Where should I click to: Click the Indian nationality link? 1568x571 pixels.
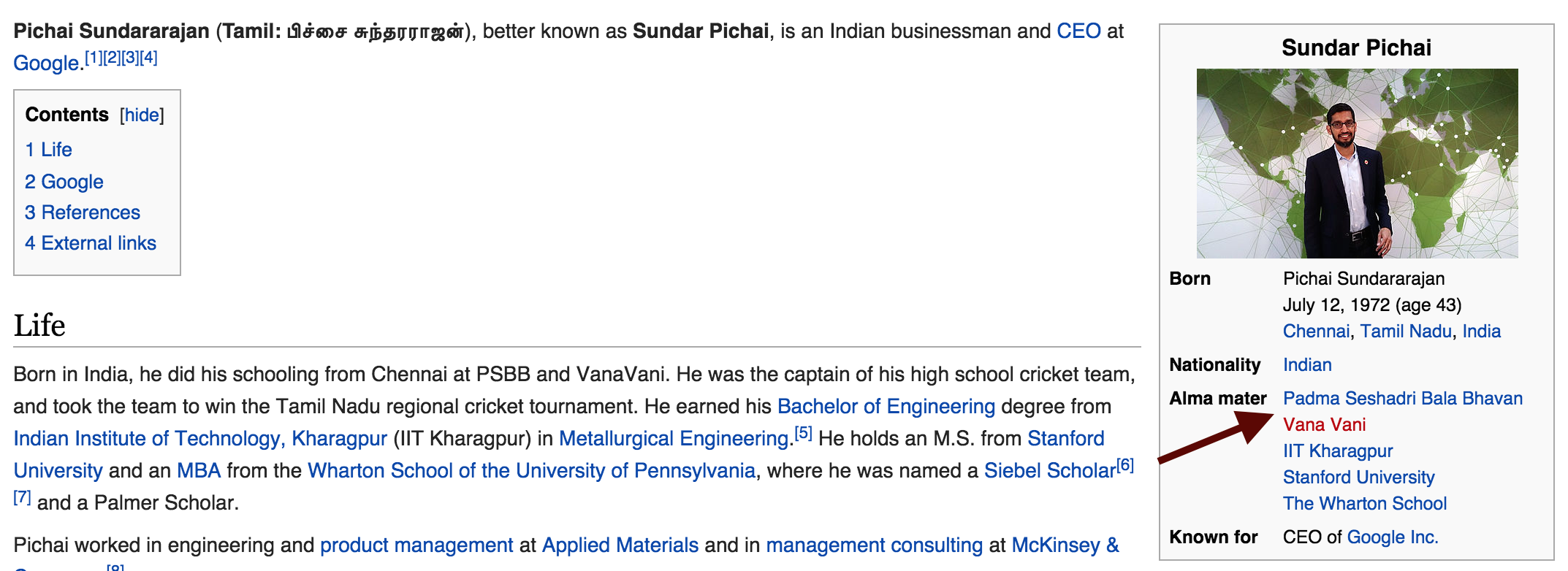[x=1307, y=365]
